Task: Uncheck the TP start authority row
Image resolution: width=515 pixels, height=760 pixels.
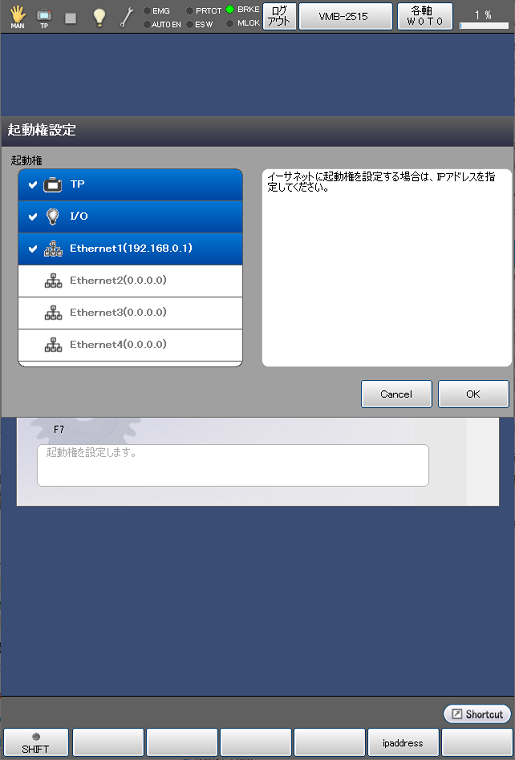Action: pos(130,185)
